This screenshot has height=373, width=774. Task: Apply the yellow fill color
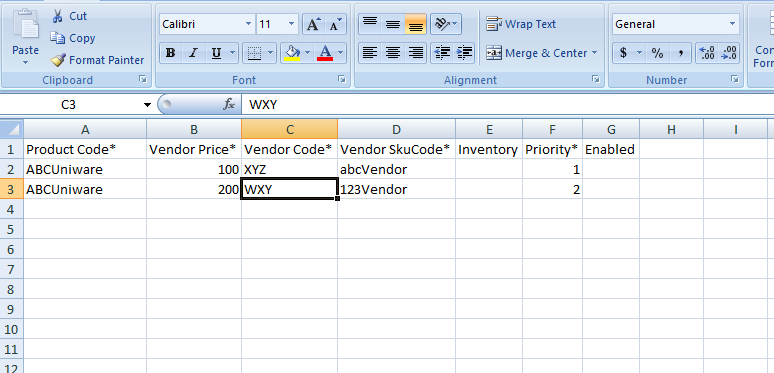tap(293, 53)
